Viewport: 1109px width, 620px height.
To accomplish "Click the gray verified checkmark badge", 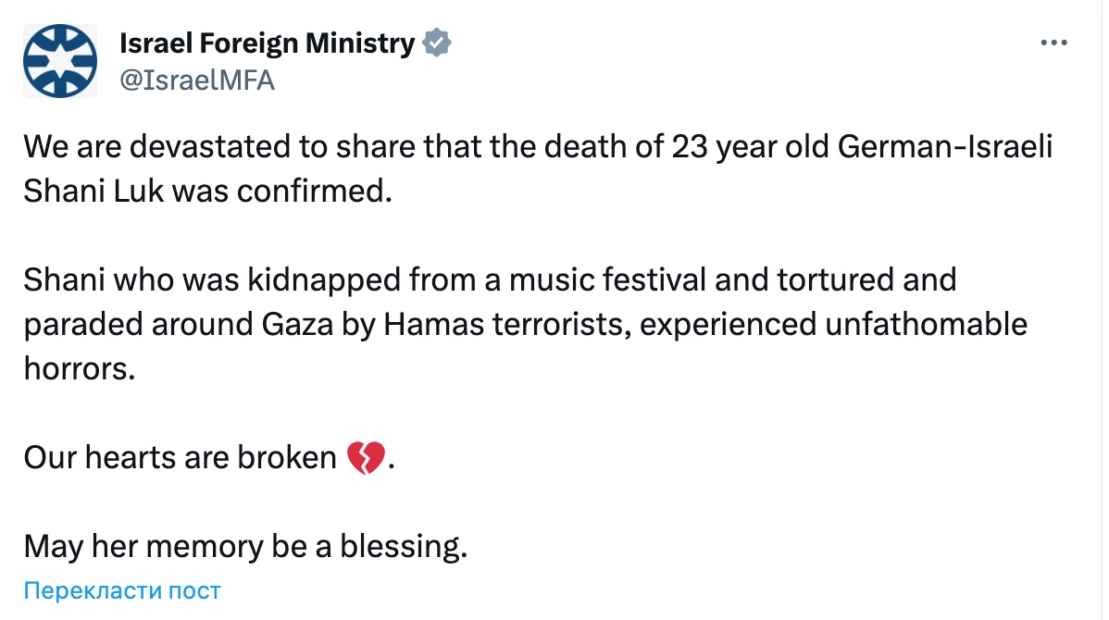I will (436, 43).
